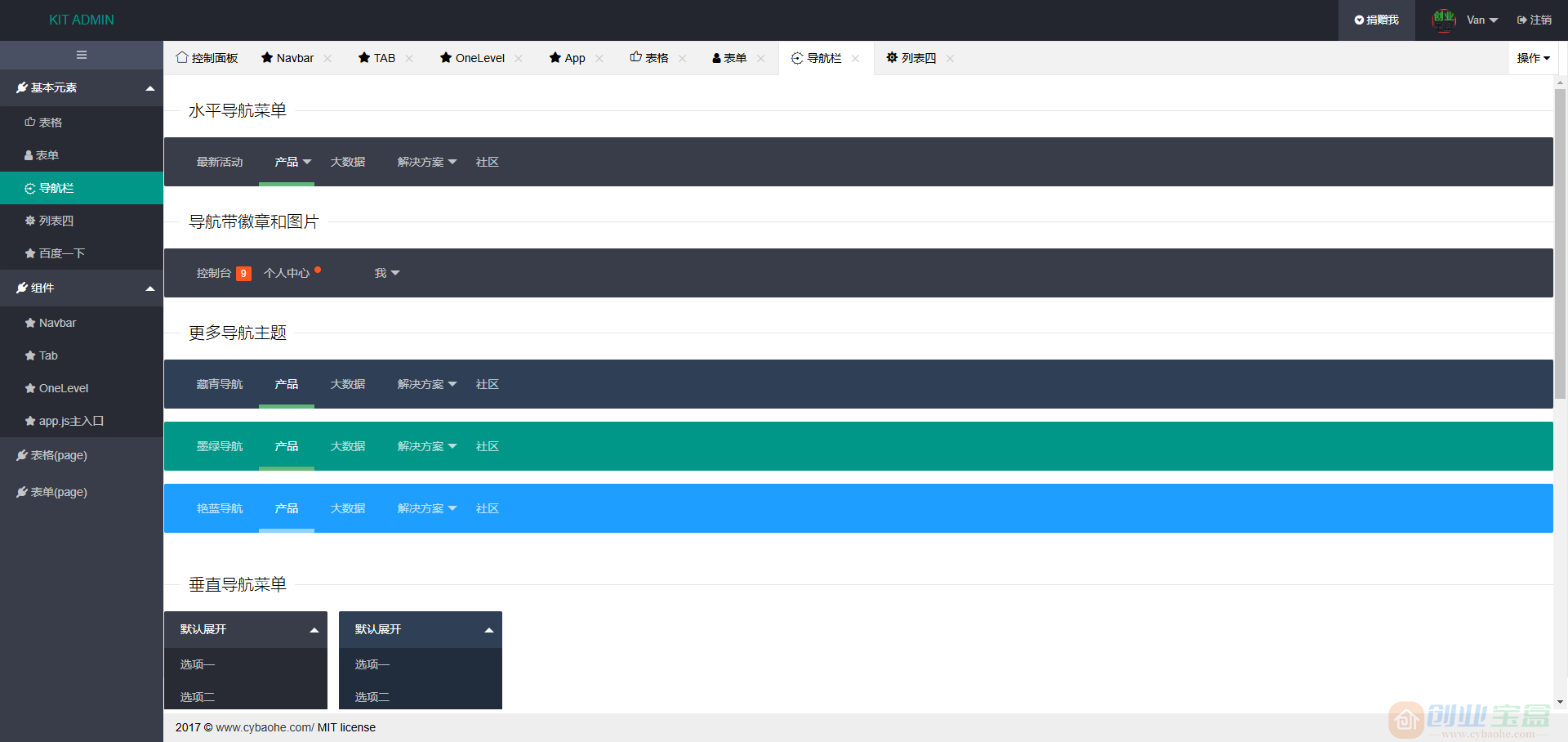Click the close icon on Navbar tab

click(x=327, y=58)
